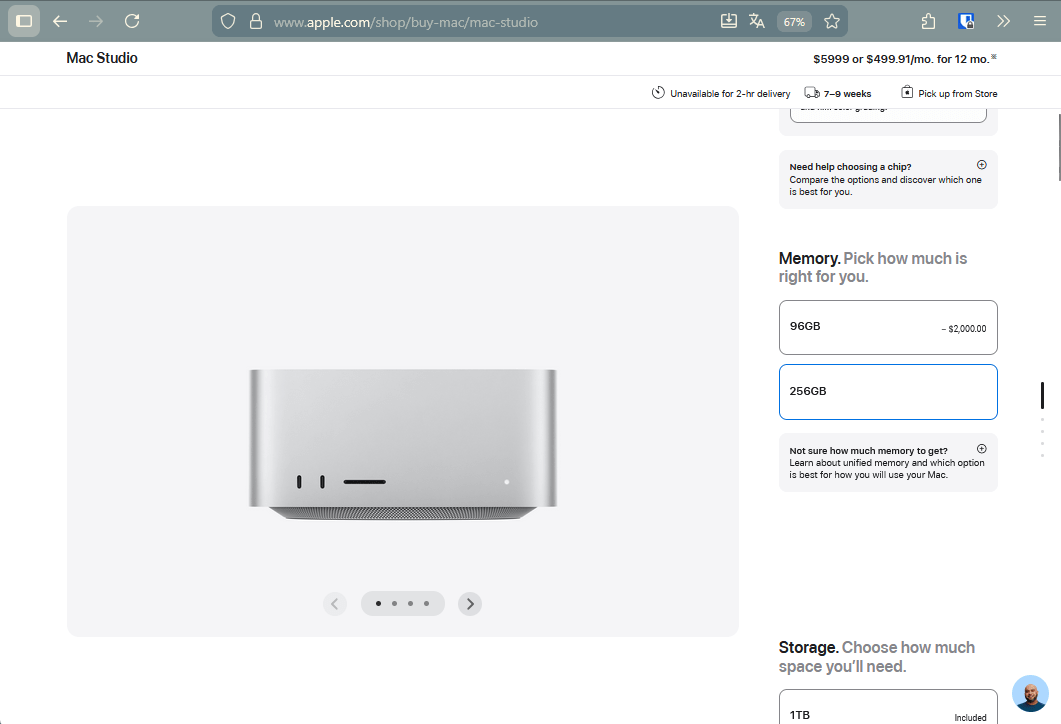Click the $499.91/mo financing link
This screenshot has width=1061, height=724.
pyautogui.click(x=922, y=58)
